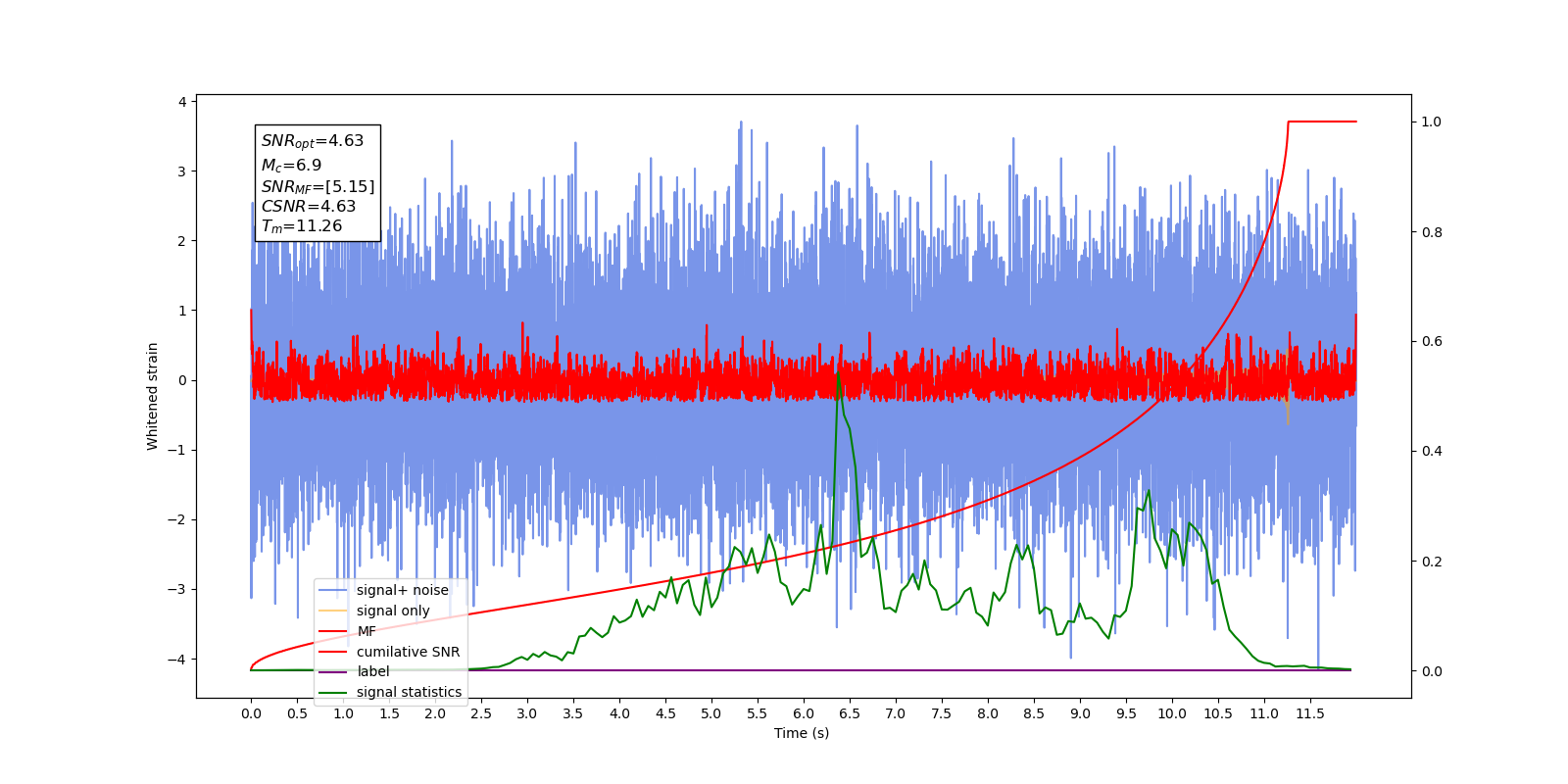Image resolution: width=1568 pixels, height=784 pixels.
Task: Click the 'Whitened strain' y-axis label
Action: tap(153, 396)
